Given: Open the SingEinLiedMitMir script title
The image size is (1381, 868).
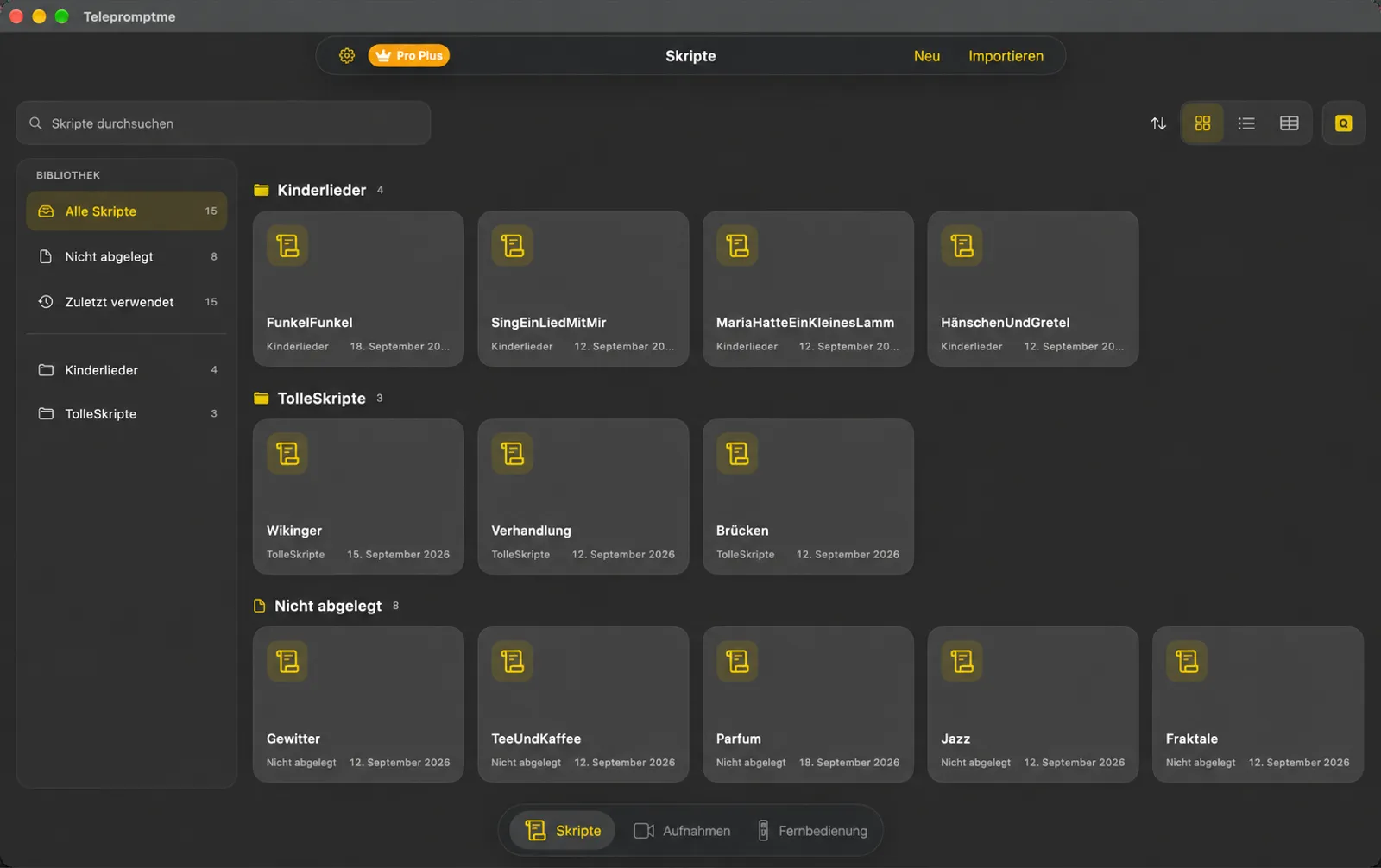Looking at the screenshot, I should 549,323.
